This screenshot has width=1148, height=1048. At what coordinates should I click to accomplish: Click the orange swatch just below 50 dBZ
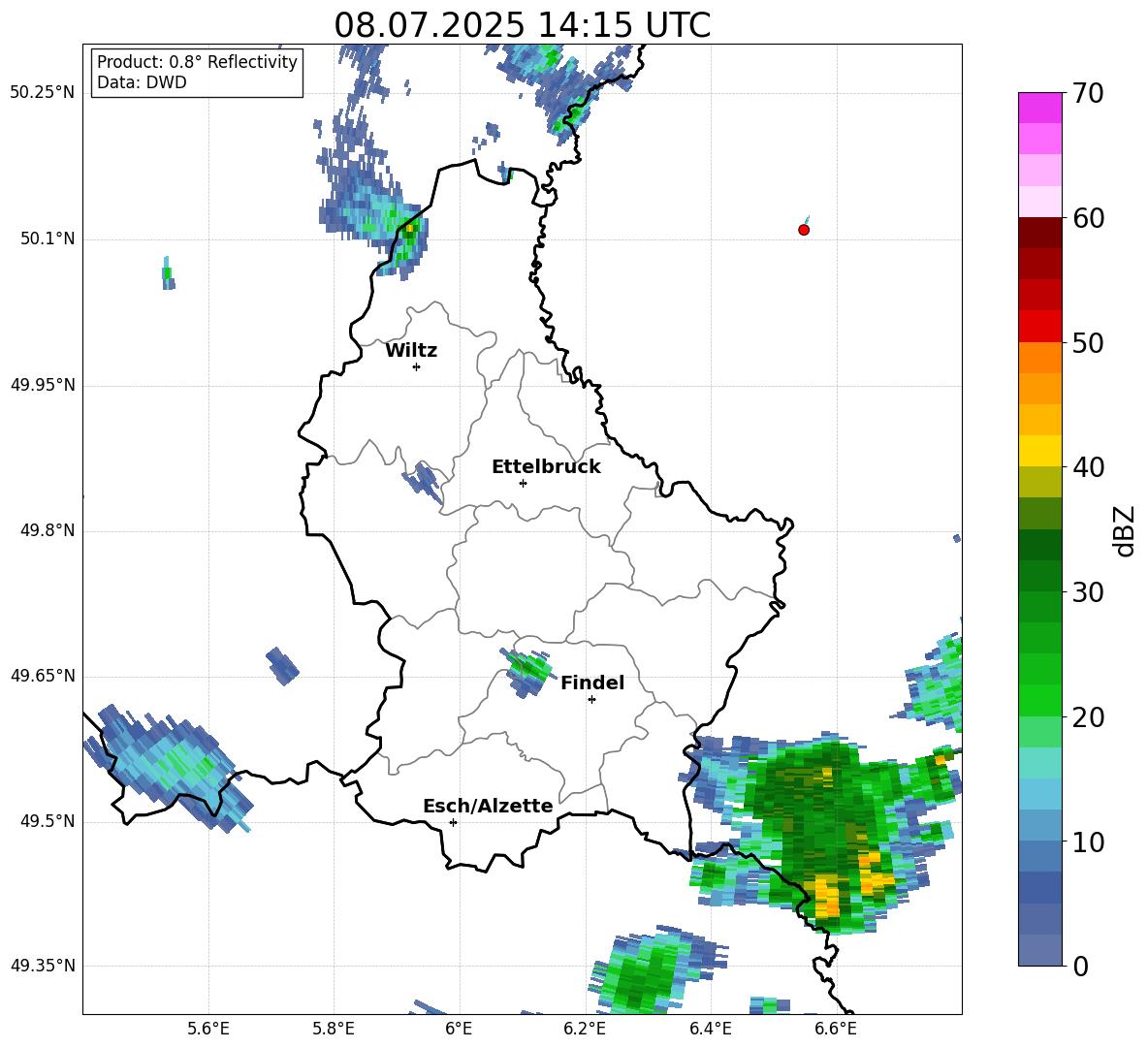click(1039, 357)
